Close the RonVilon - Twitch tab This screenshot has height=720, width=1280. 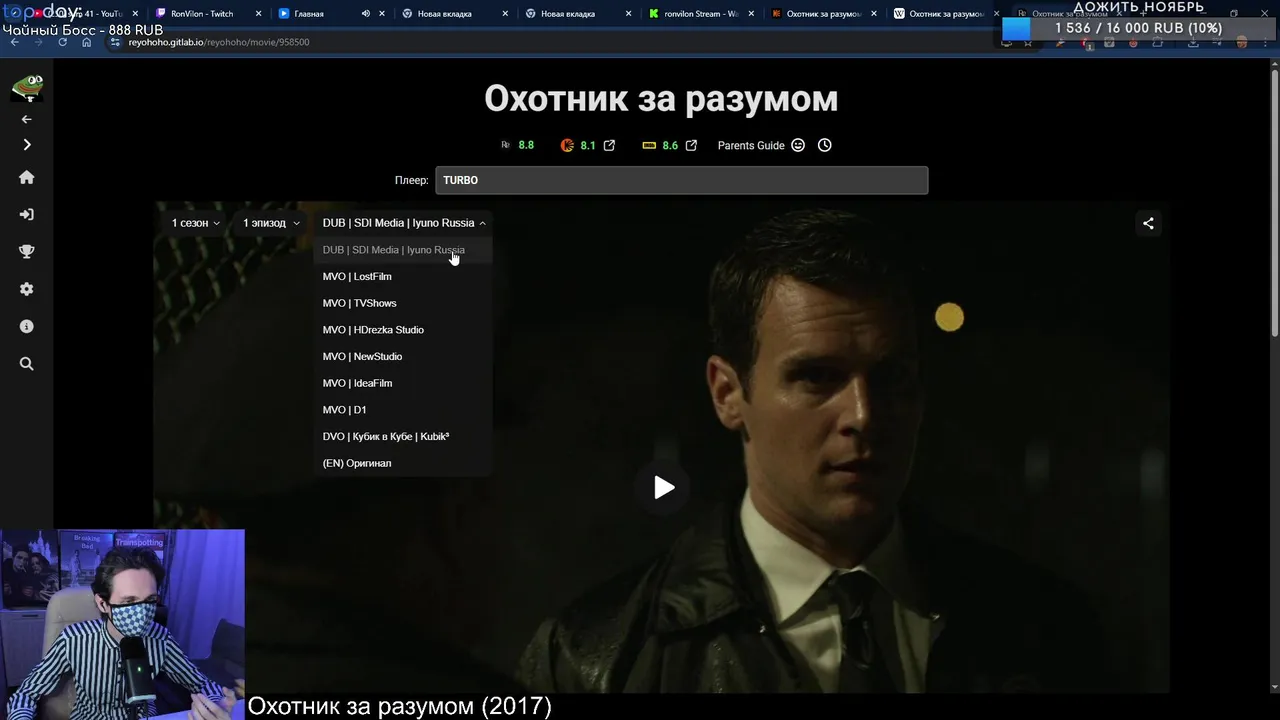click(x=259, y=14)
